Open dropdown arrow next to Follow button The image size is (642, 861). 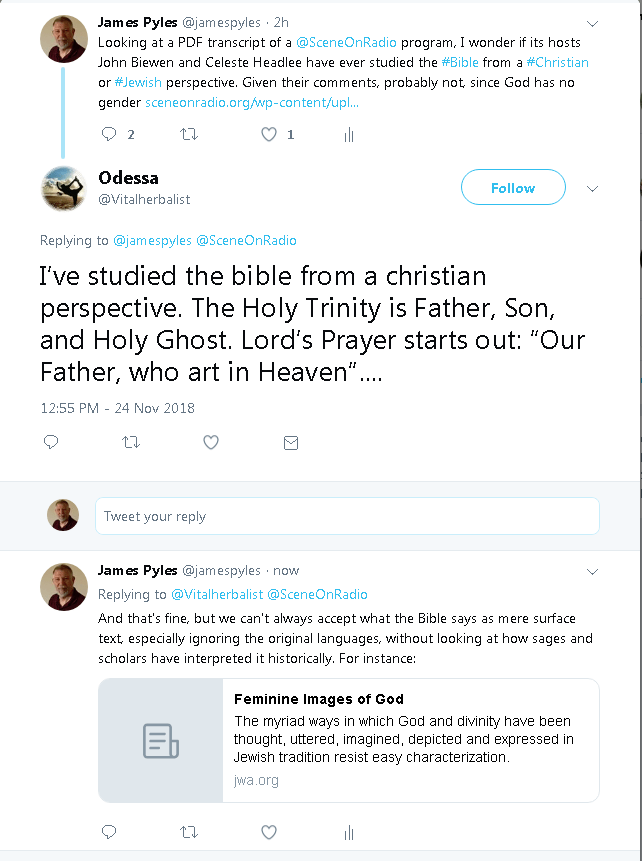click(x=592, y=188)
